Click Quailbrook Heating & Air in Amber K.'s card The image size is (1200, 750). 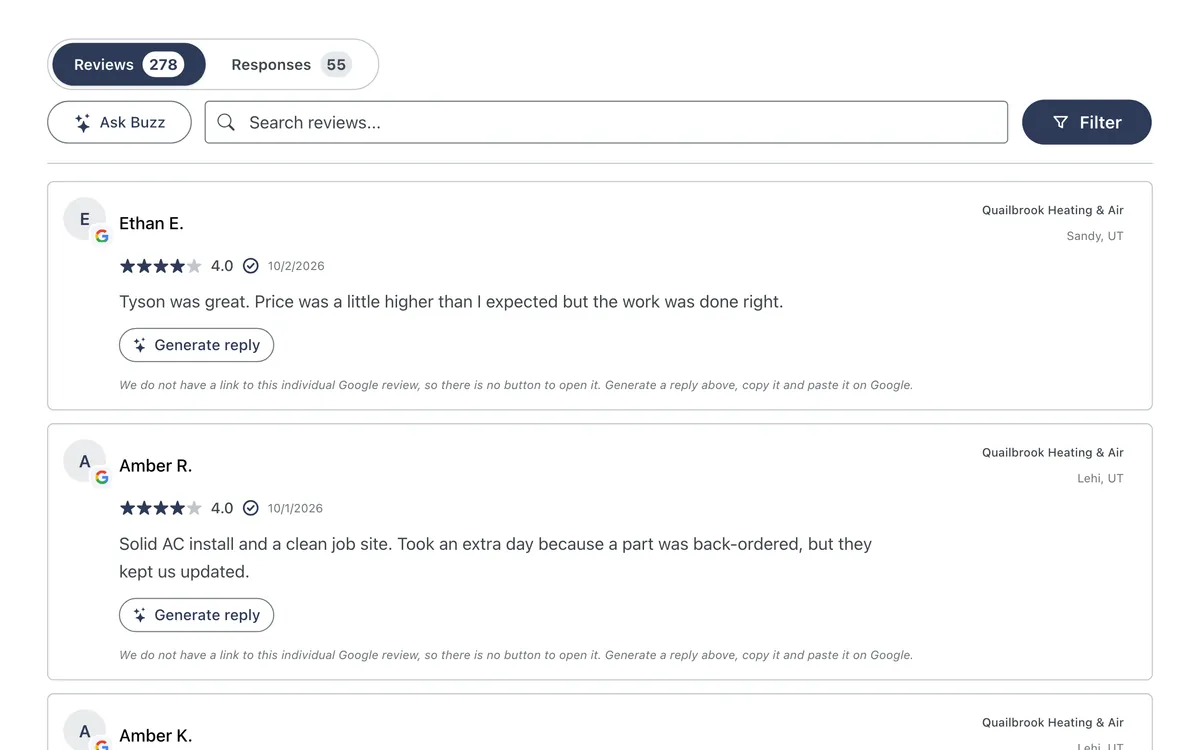coord(1053,722)
